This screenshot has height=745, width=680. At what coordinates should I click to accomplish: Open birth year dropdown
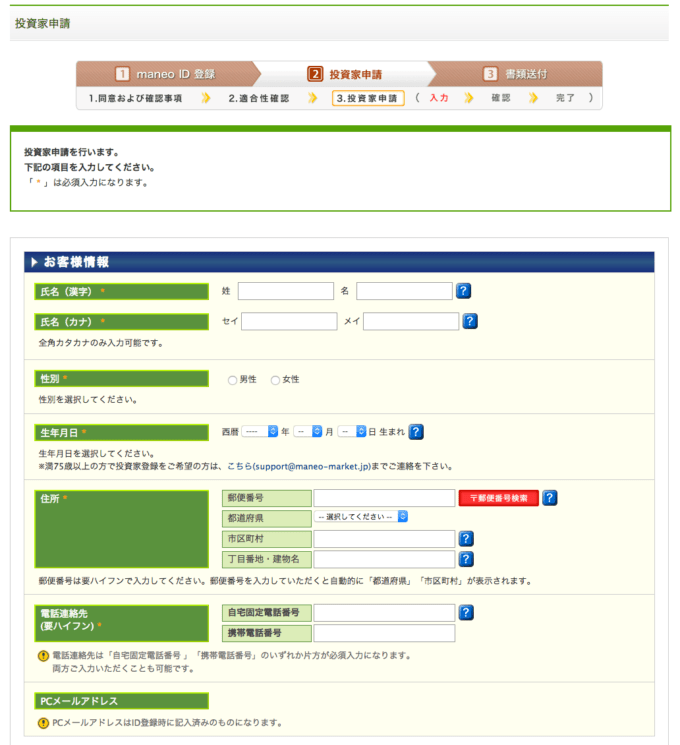point(259,431)
